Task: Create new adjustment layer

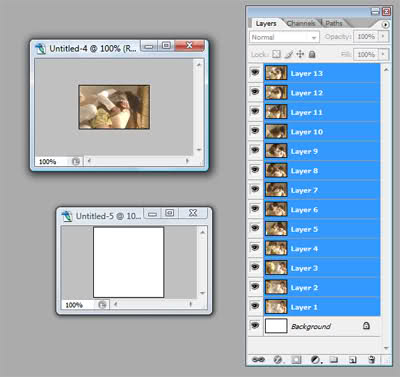Action: pos(316,360)
